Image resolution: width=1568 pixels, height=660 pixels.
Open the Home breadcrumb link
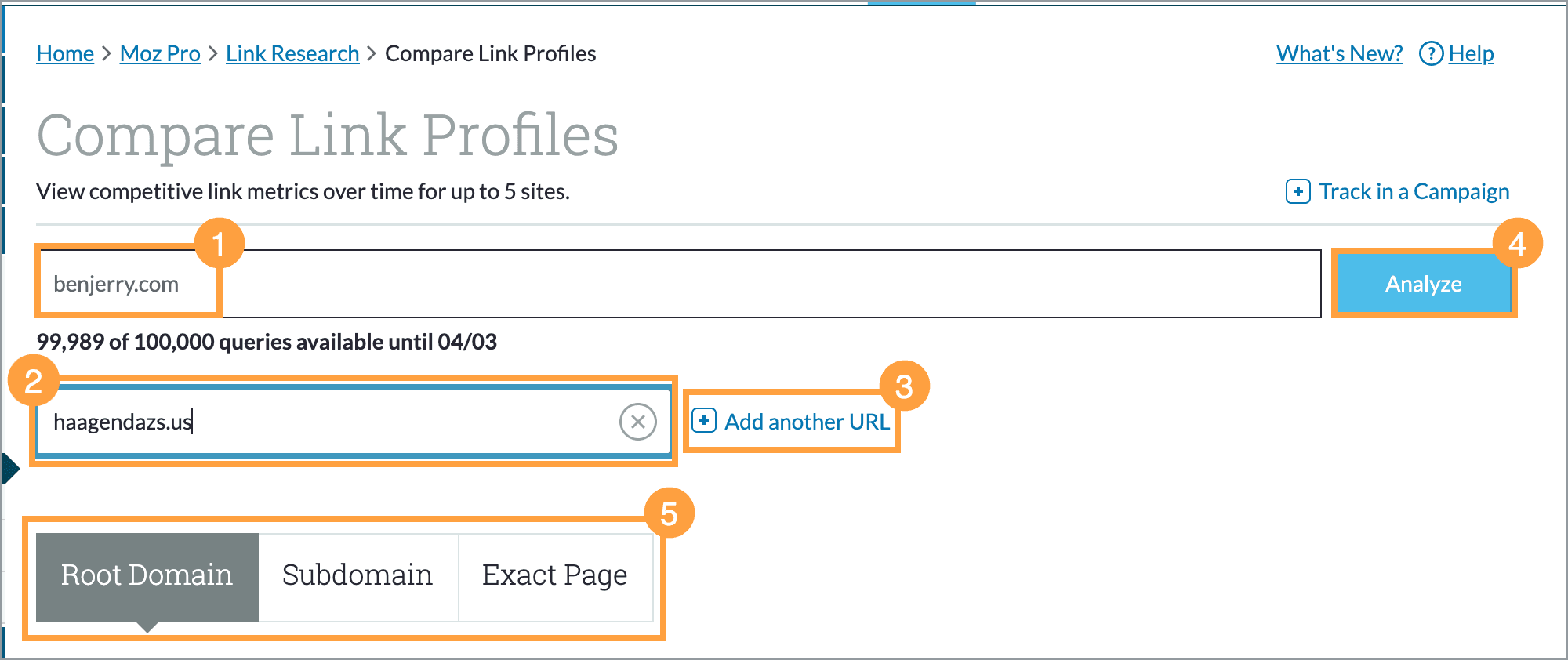pyautogui.click(x=65, y=53)
